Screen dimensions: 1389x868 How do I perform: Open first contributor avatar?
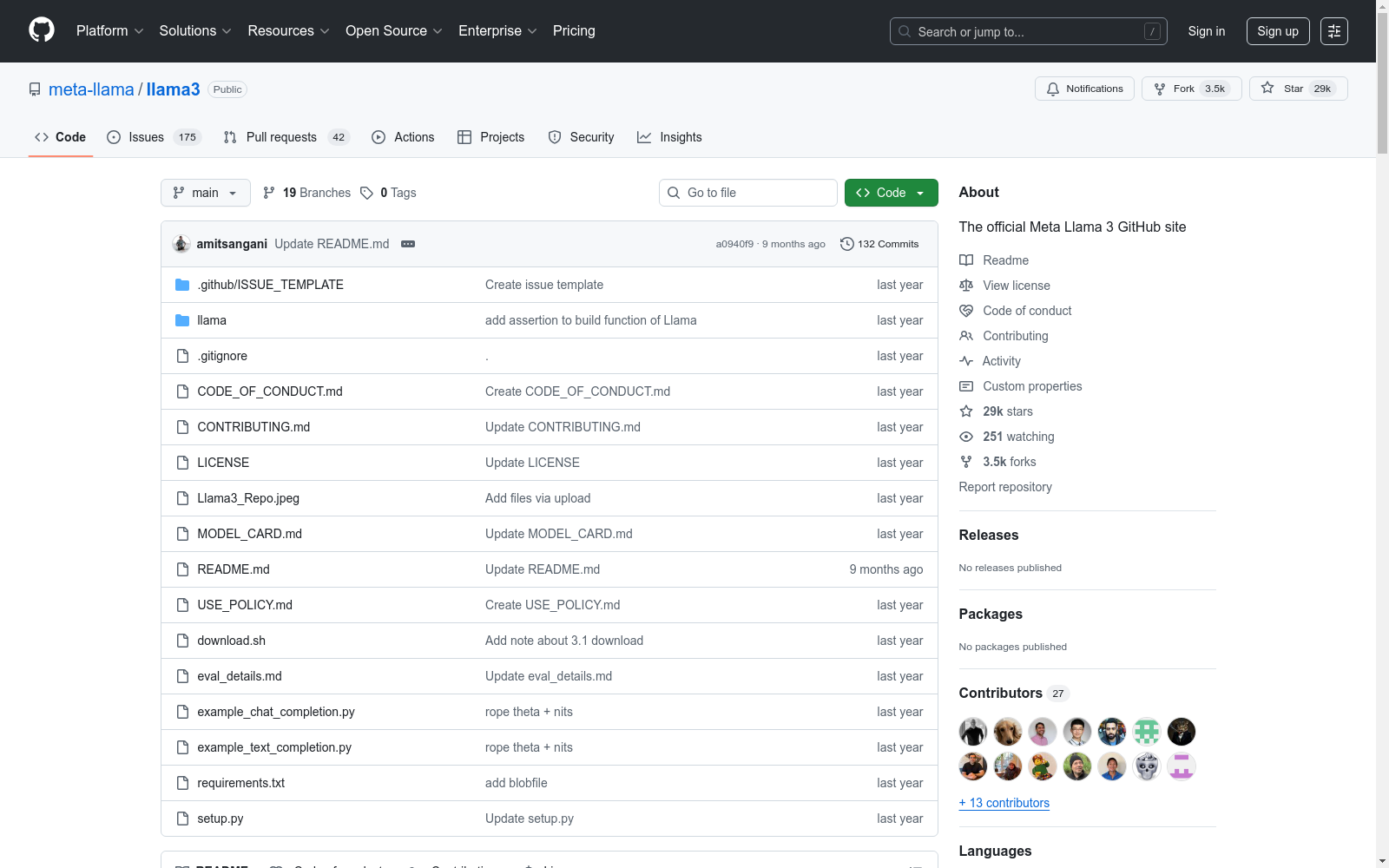(973, 732)
